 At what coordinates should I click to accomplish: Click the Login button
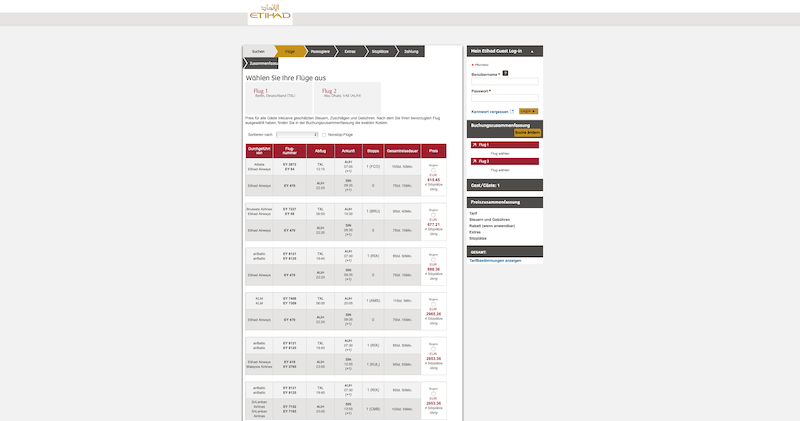coord(528,111)
